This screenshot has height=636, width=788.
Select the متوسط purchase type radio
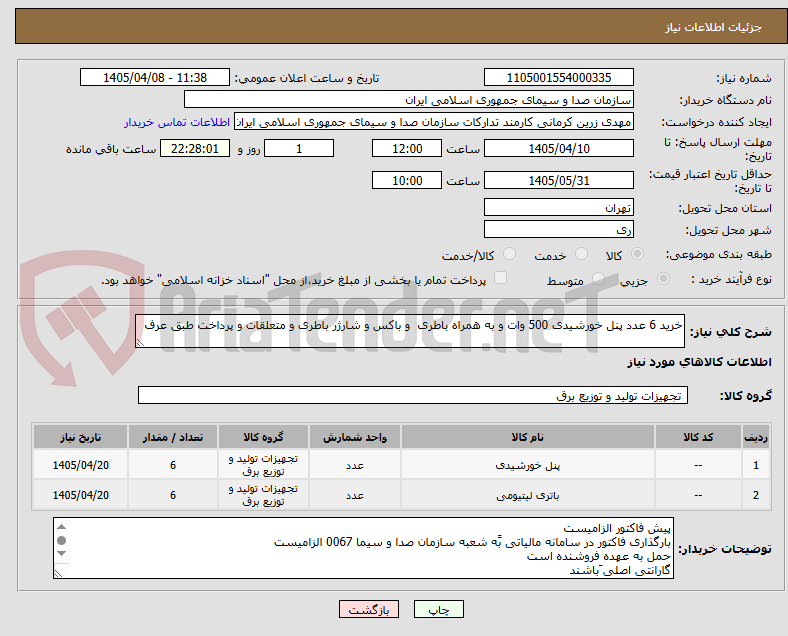[598, 278]
